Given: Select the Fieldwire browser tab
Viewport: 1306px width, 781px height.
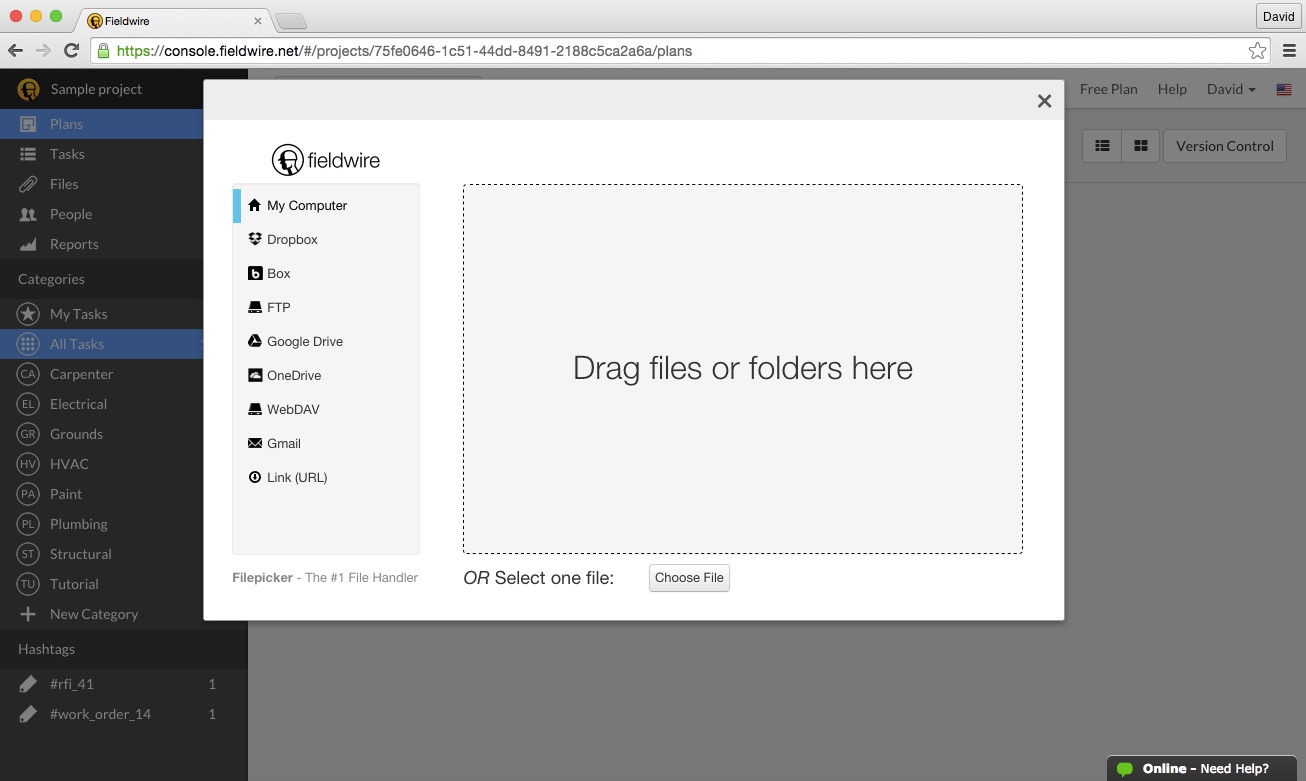Looking at the screenshot, I should tap(175, 20).
